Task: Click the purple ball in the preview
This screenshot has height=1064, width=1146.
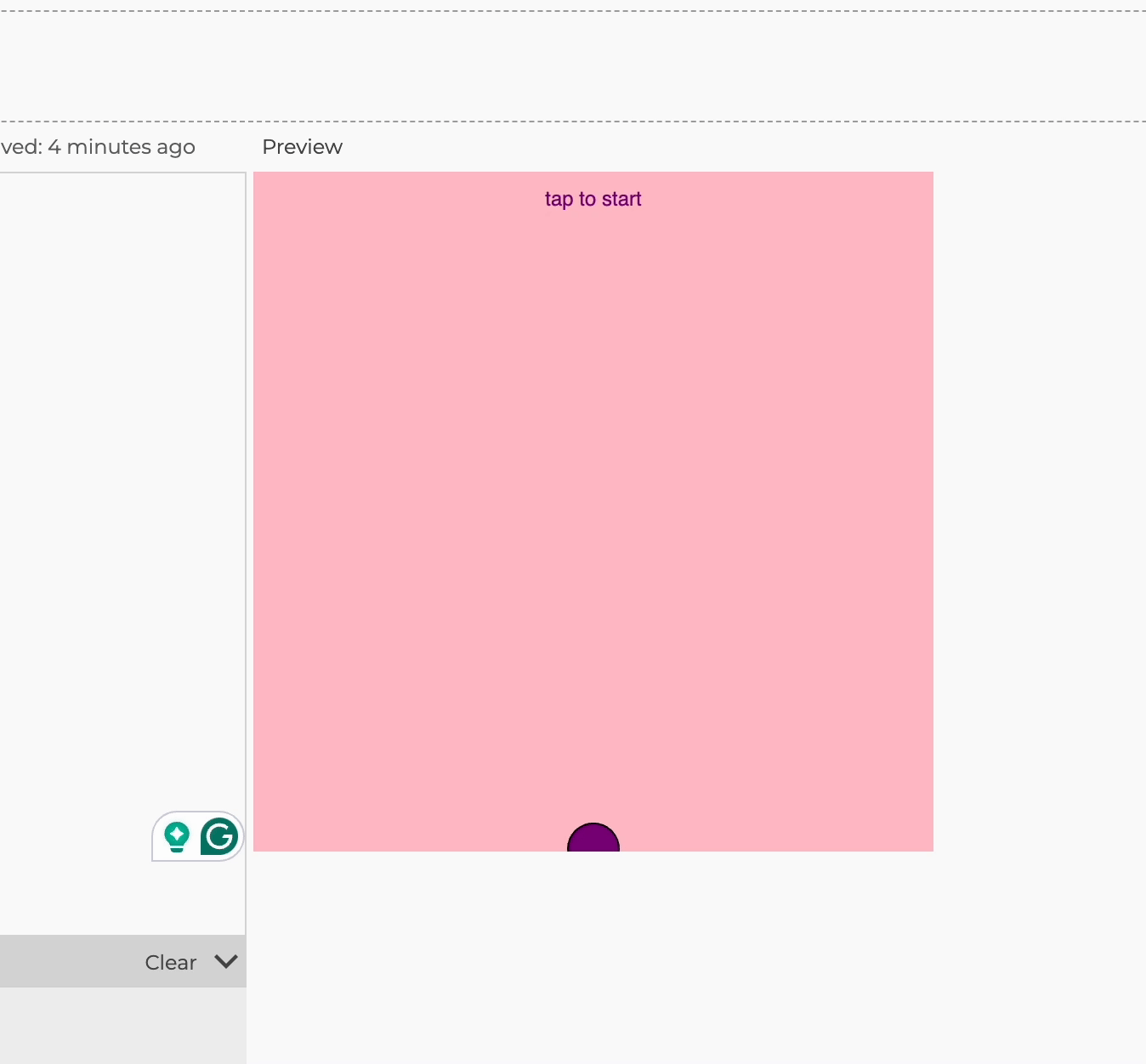Action: pos(593,840)
